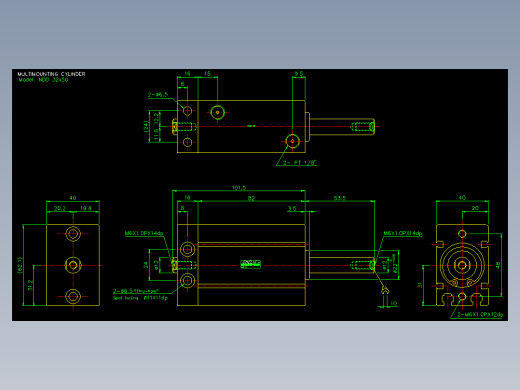Click the '82' body length dimension

click(x=251, y=198)
